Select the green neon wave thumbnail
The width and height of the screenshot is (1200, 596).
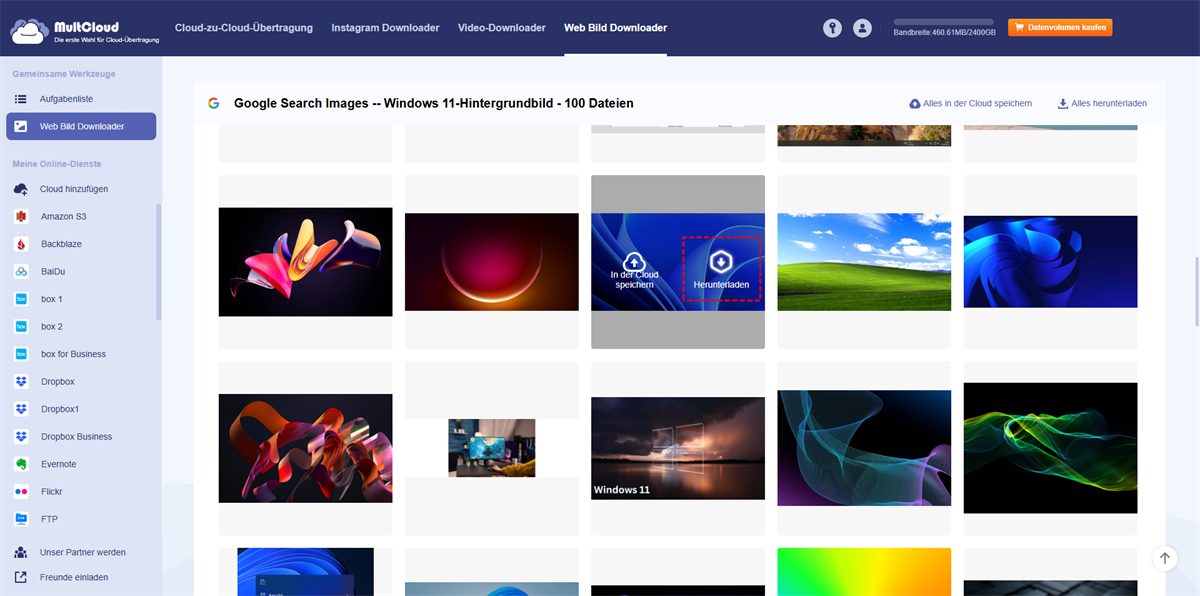tap(1050, 448)
